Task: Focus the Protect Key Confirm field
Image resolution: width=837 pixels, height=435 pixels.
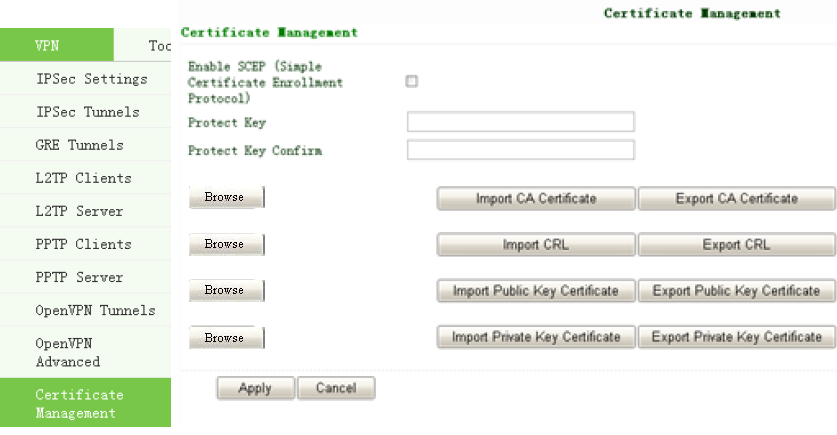Action: [520, 150]
